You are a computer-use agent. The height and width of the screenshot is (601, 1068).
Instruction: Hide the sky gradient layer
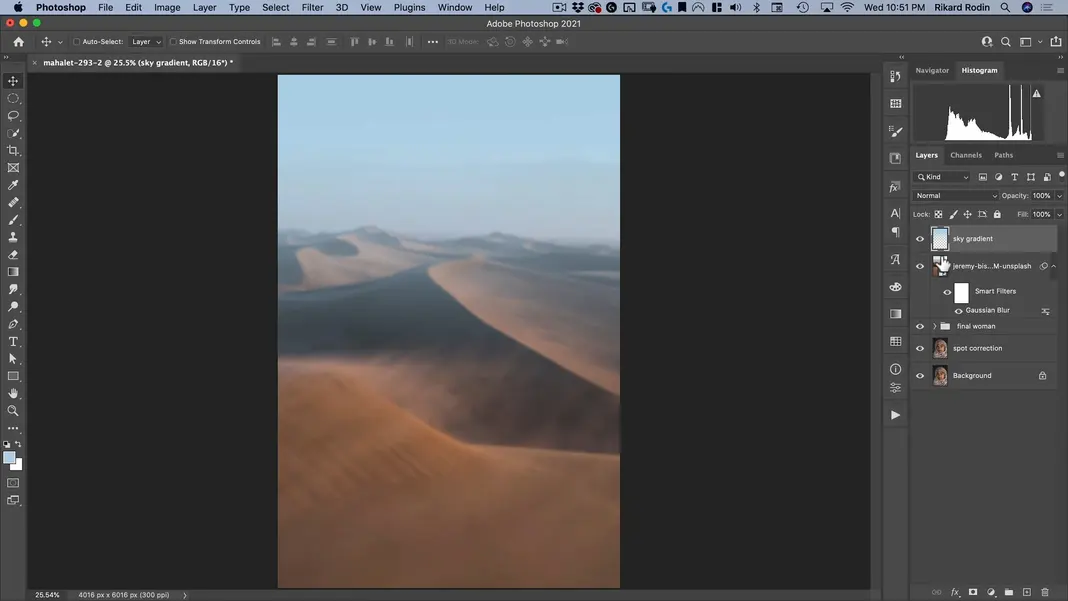pos(920,239)
